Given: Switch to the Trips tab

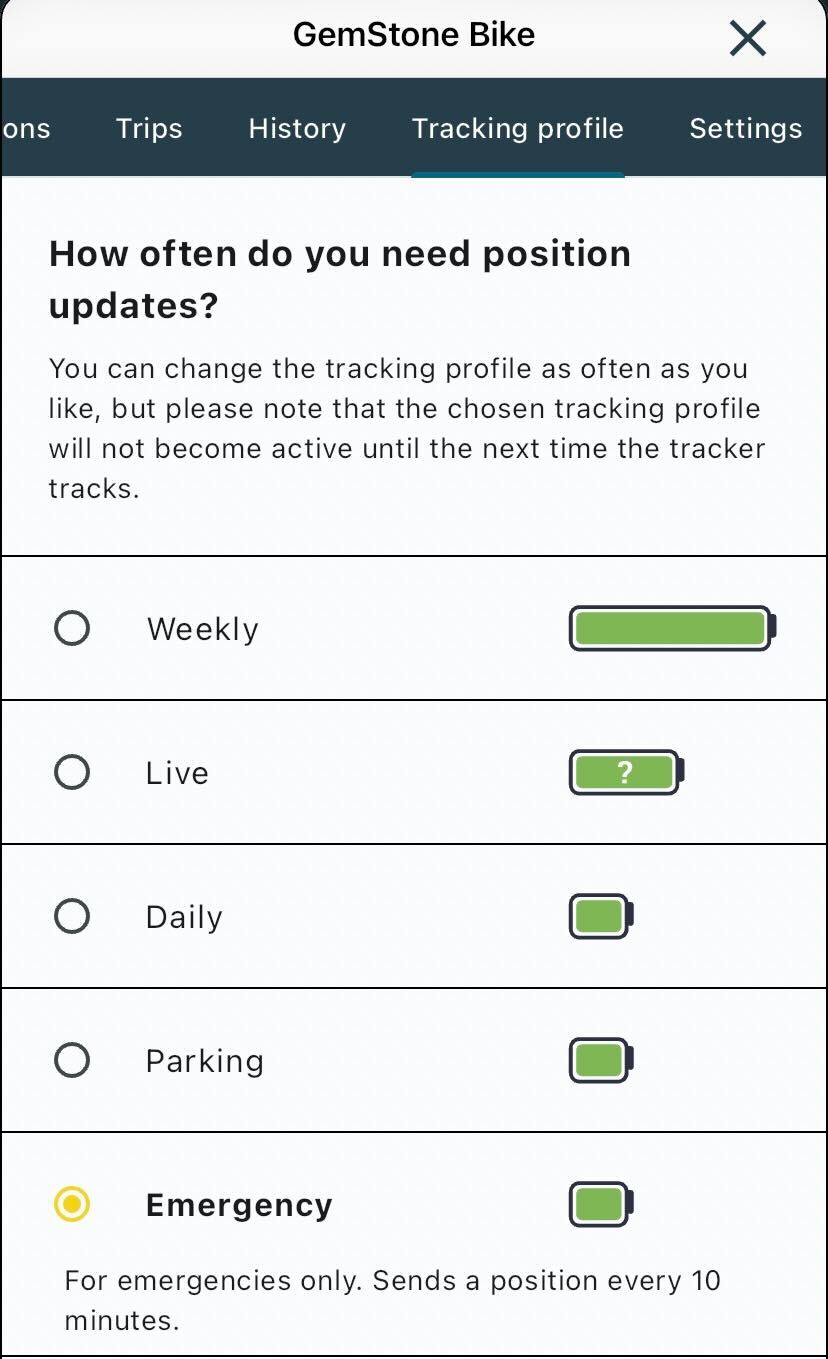Looking at the screenshot, I should [148, 128].
